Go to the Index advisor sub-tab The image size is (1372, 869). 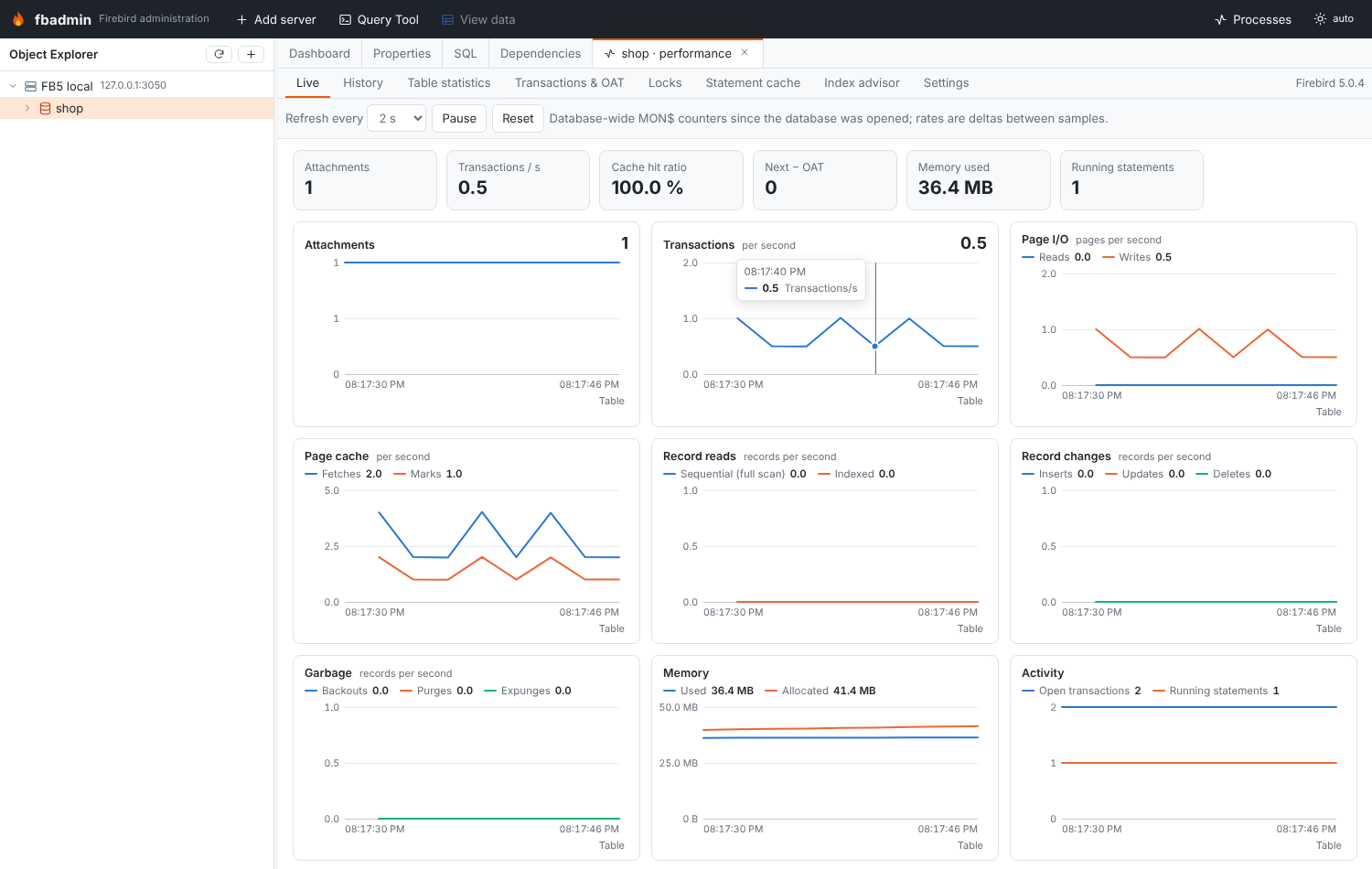862,82
